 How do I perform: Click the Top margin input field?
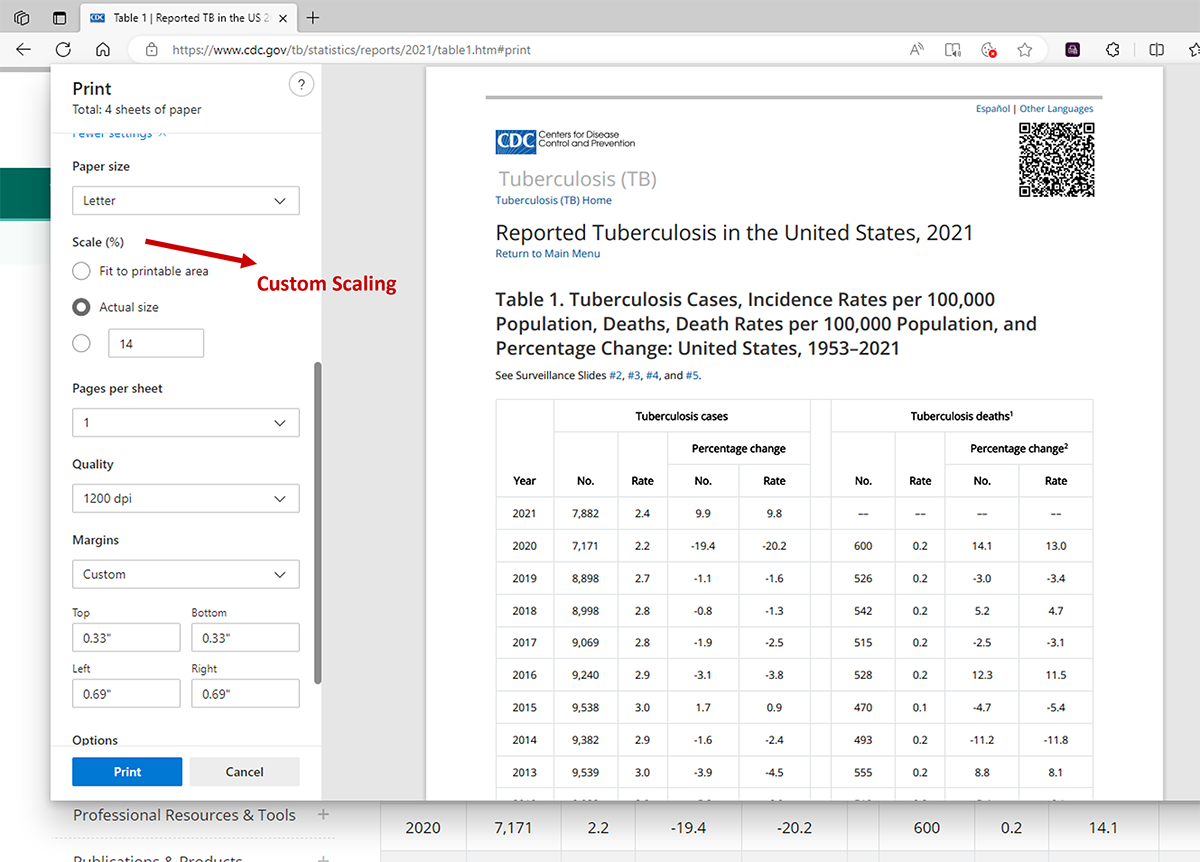click(x=126, y=638)
